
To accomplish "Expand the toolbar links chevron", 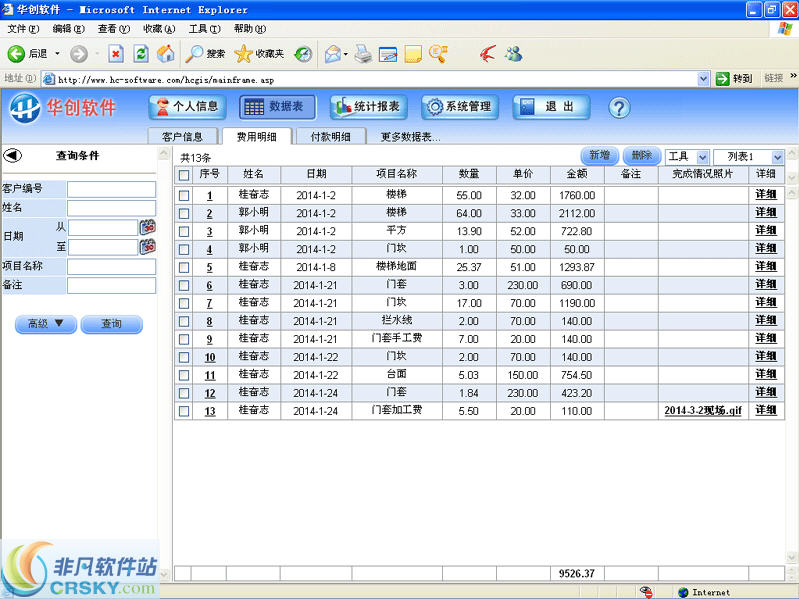I will pos(793,76).
